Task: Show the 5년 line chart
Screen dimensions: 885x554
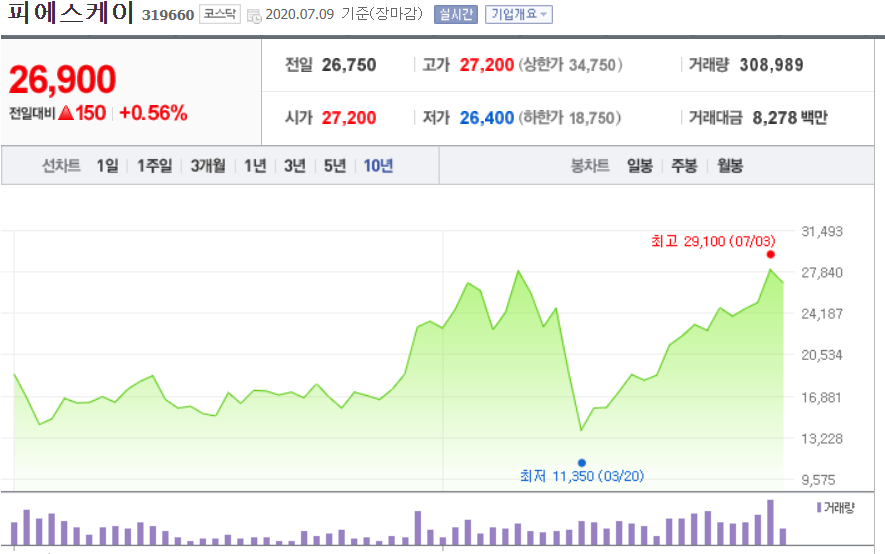Action: pos(335,166)
